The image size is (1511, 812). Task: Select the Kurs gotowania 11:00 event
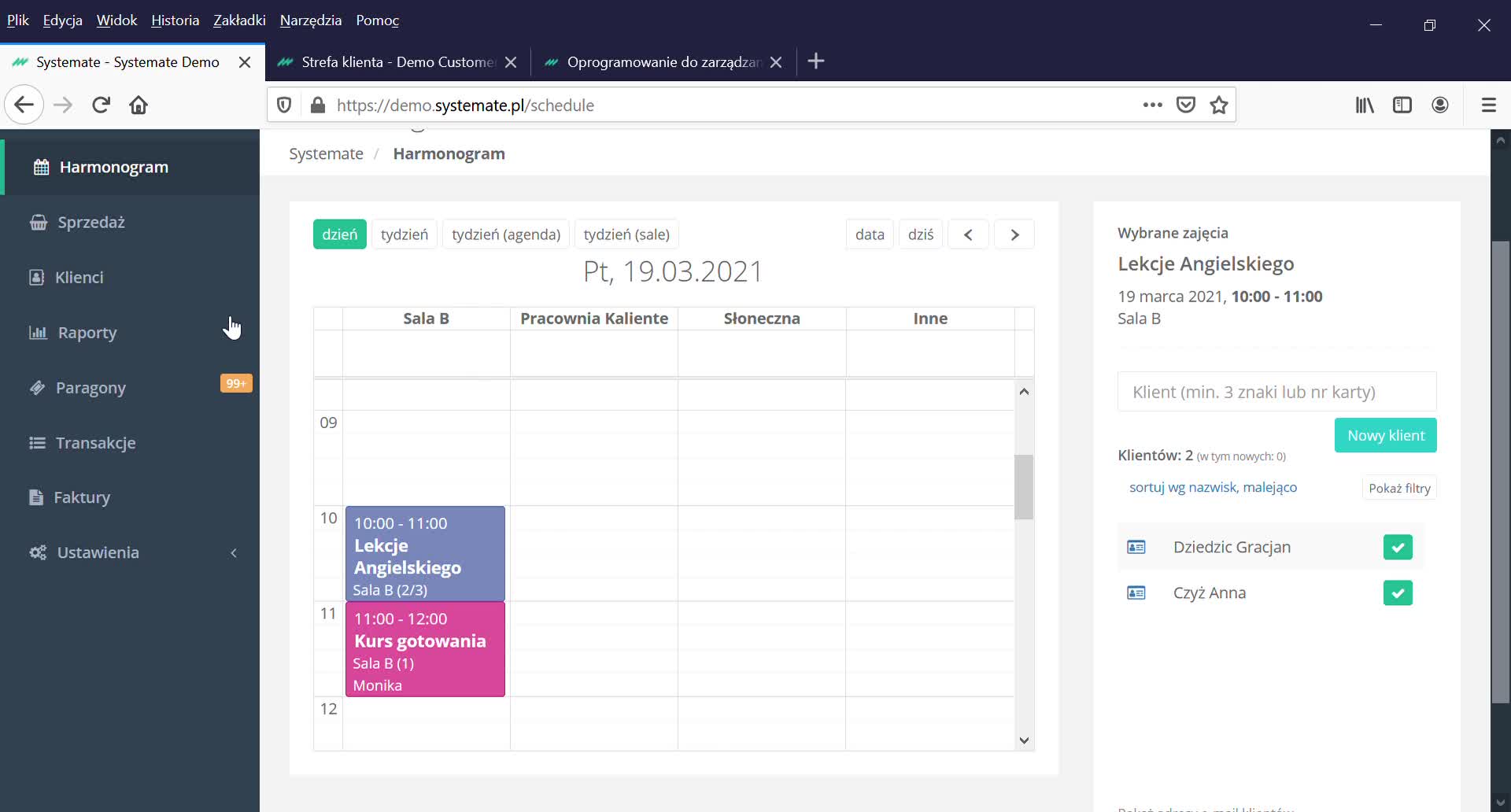[425, 649]
